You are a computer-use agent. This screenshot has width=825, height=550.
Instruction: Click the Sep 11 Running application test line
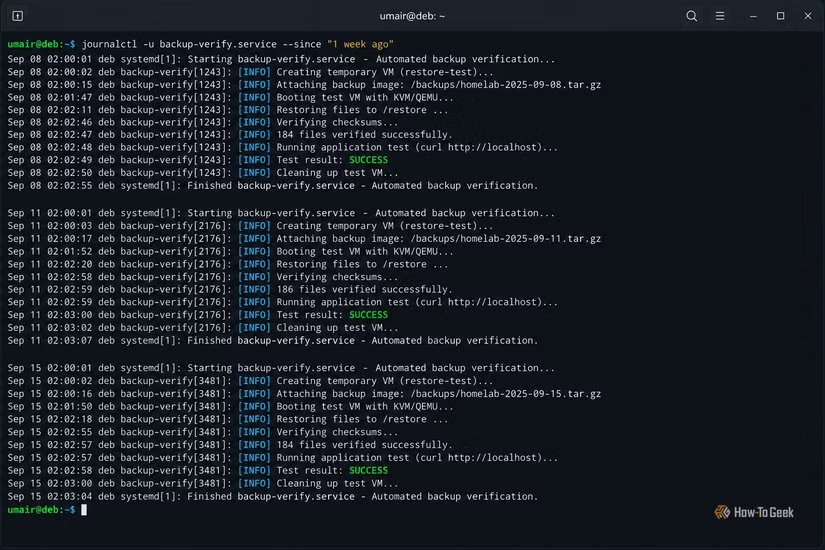tap(283, 302)
